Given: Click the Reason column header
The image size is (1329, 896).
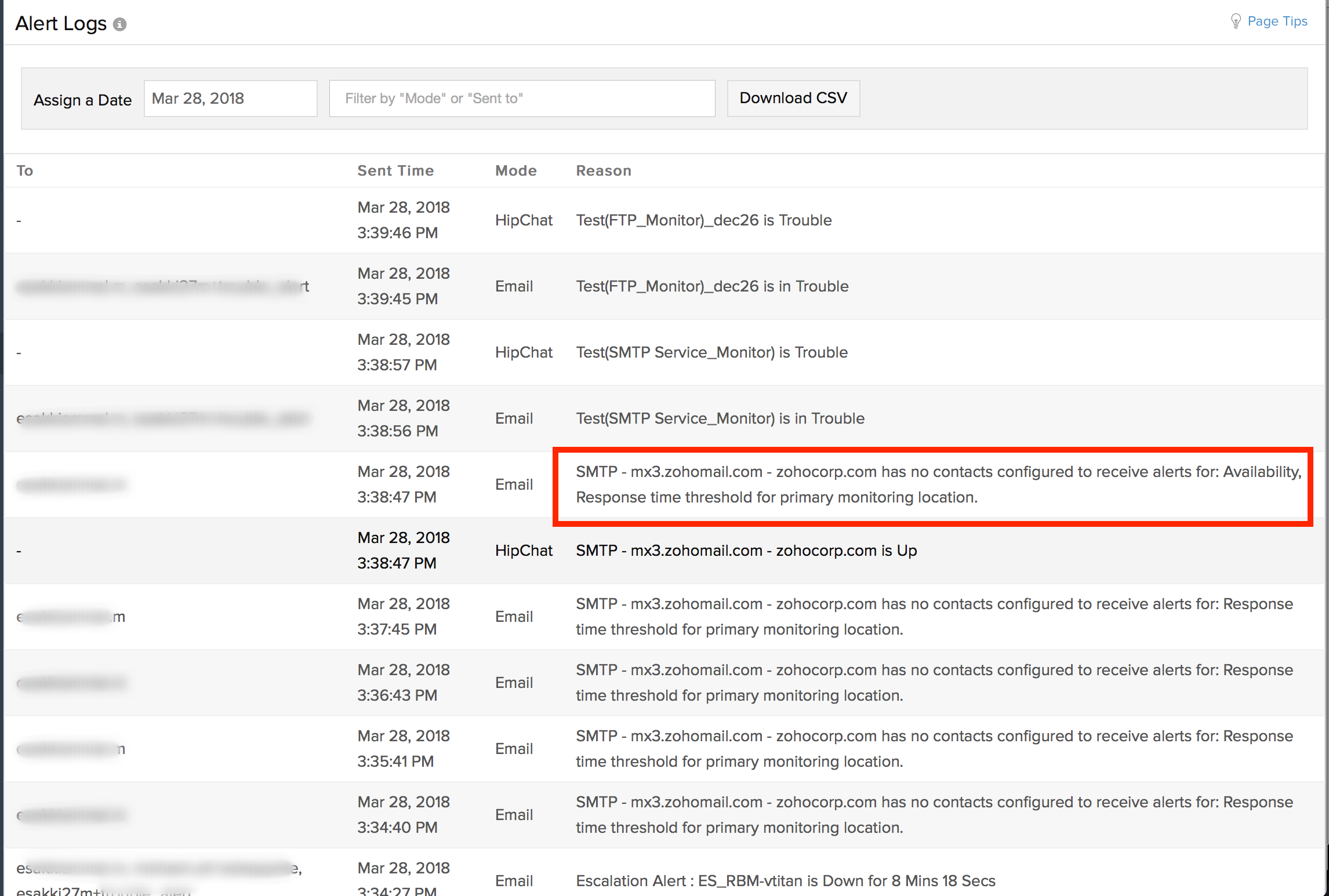Looking at the screenshot, I should 604,170.
